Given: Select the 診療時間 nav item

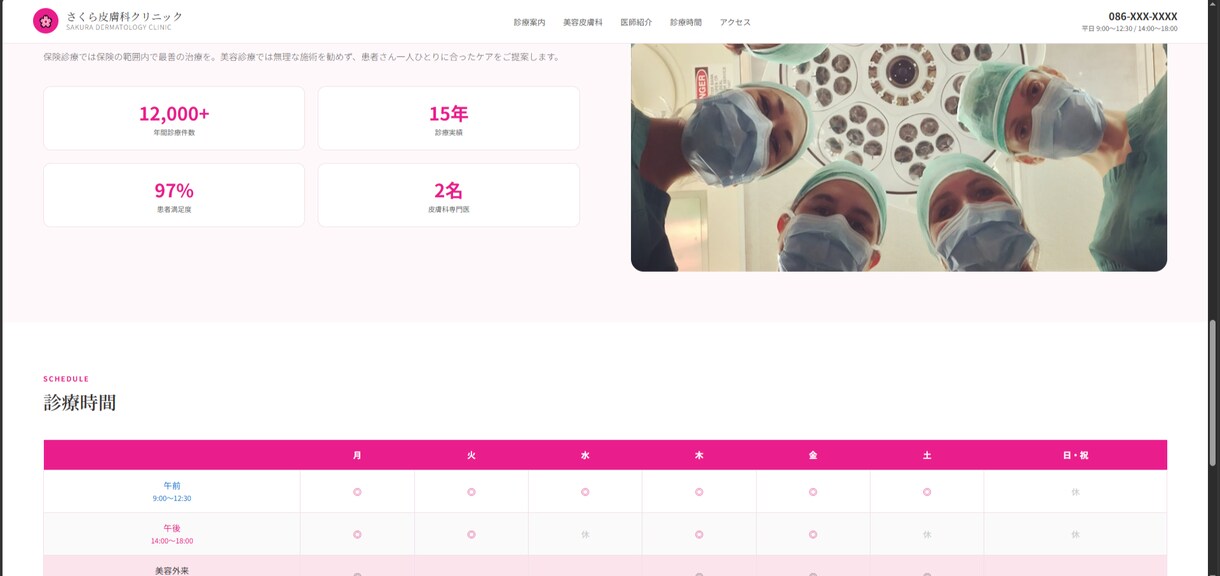Looking at the screenshot, I should 686,22.
